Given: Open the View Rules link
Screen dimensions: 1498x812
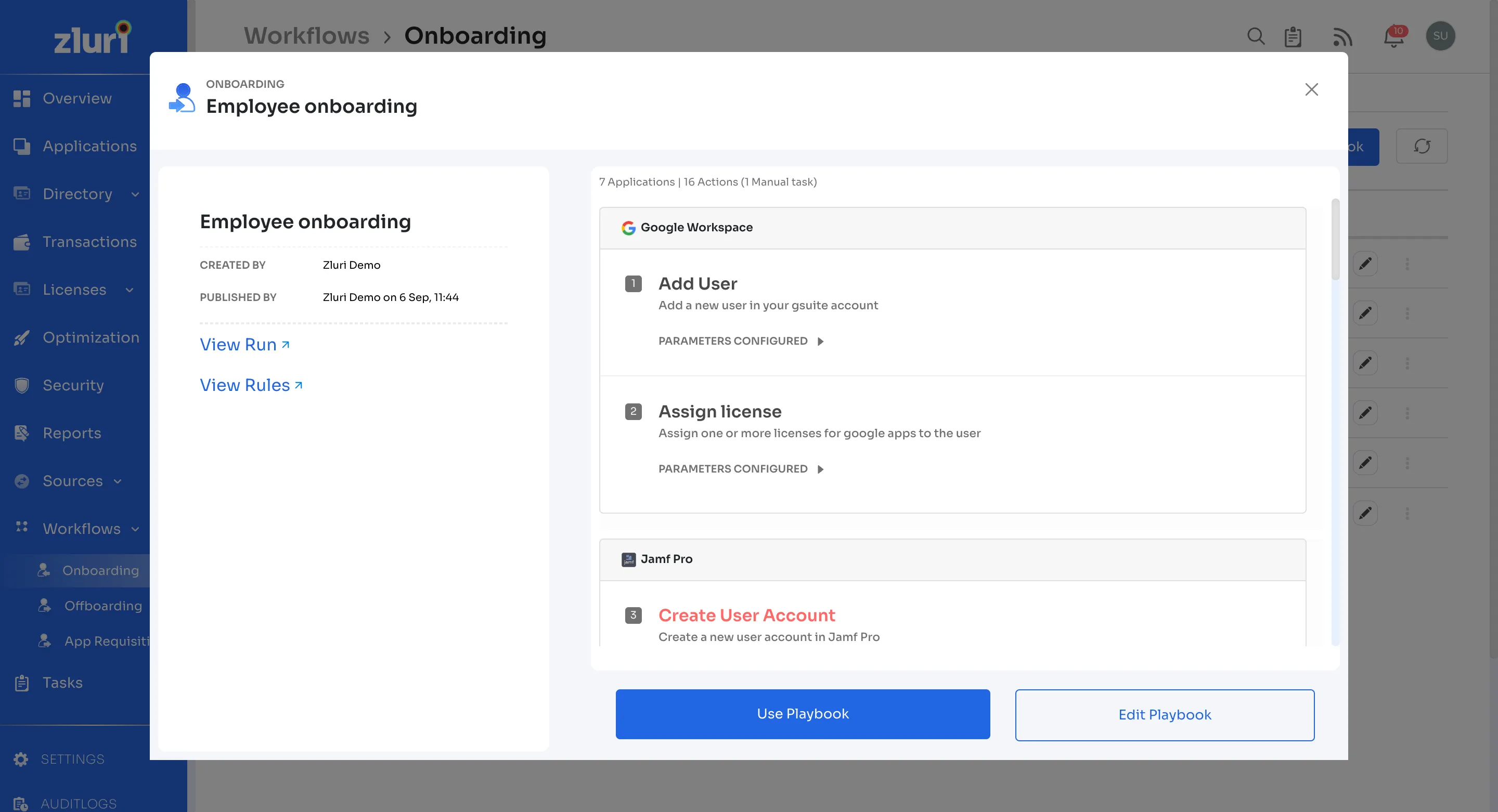Looking at the screenshot, I should tap(251, 385).
